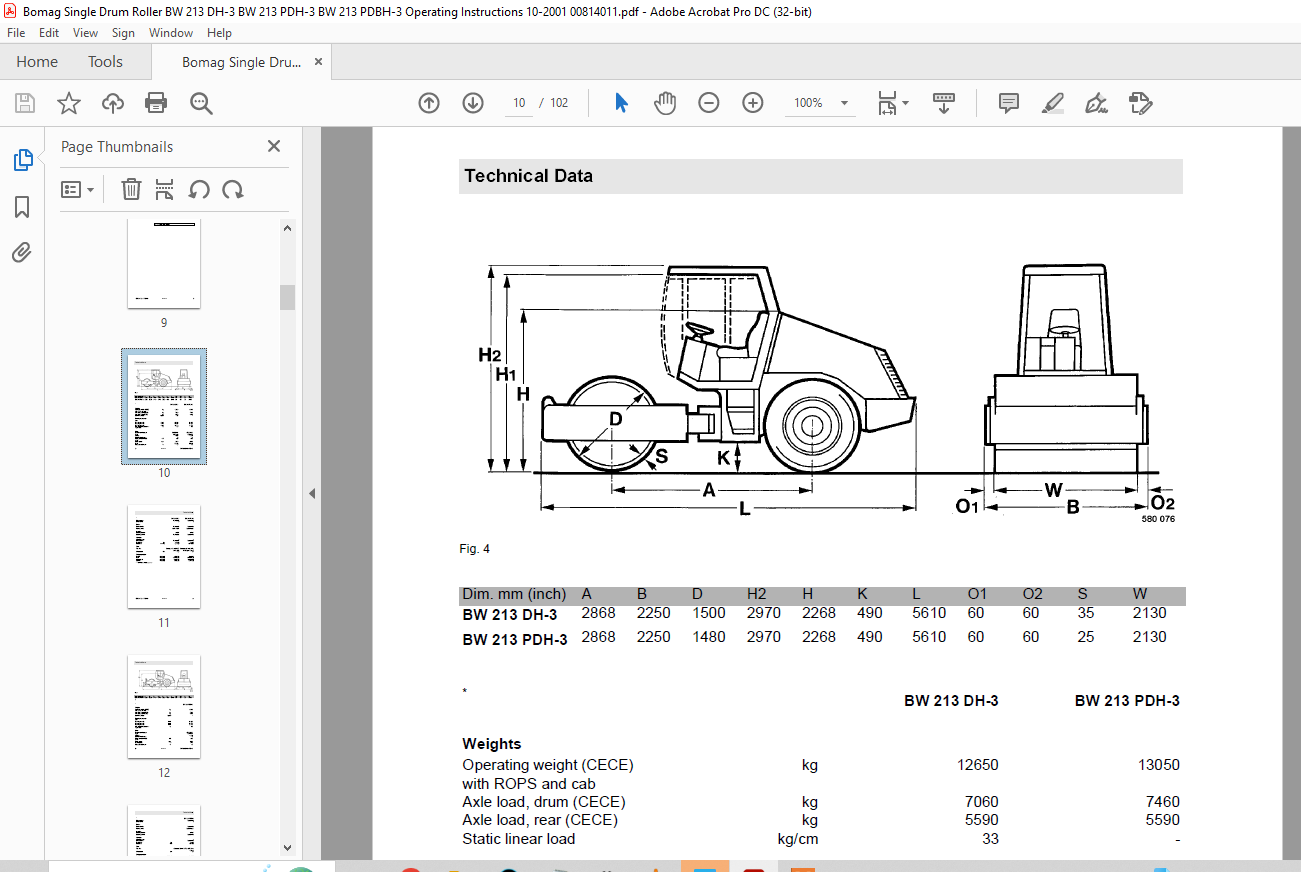Click the Technical Data heading
Screen dimensions: 1301x872
(528, 176)
